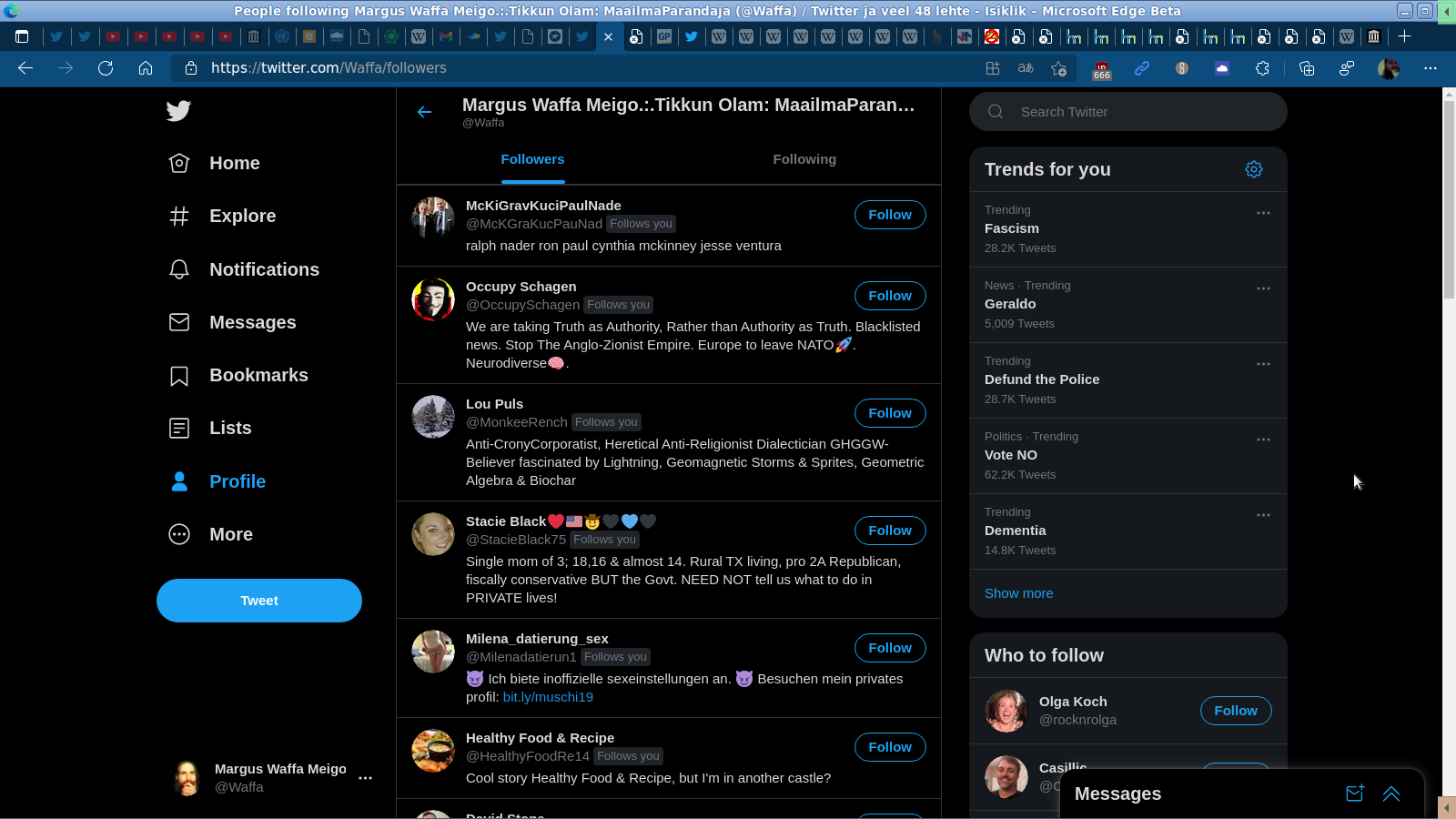Click the Twitter bird logo in sidebar
Image resolution: width=1456 pixels, height=819 pixels.
point(178,111)
